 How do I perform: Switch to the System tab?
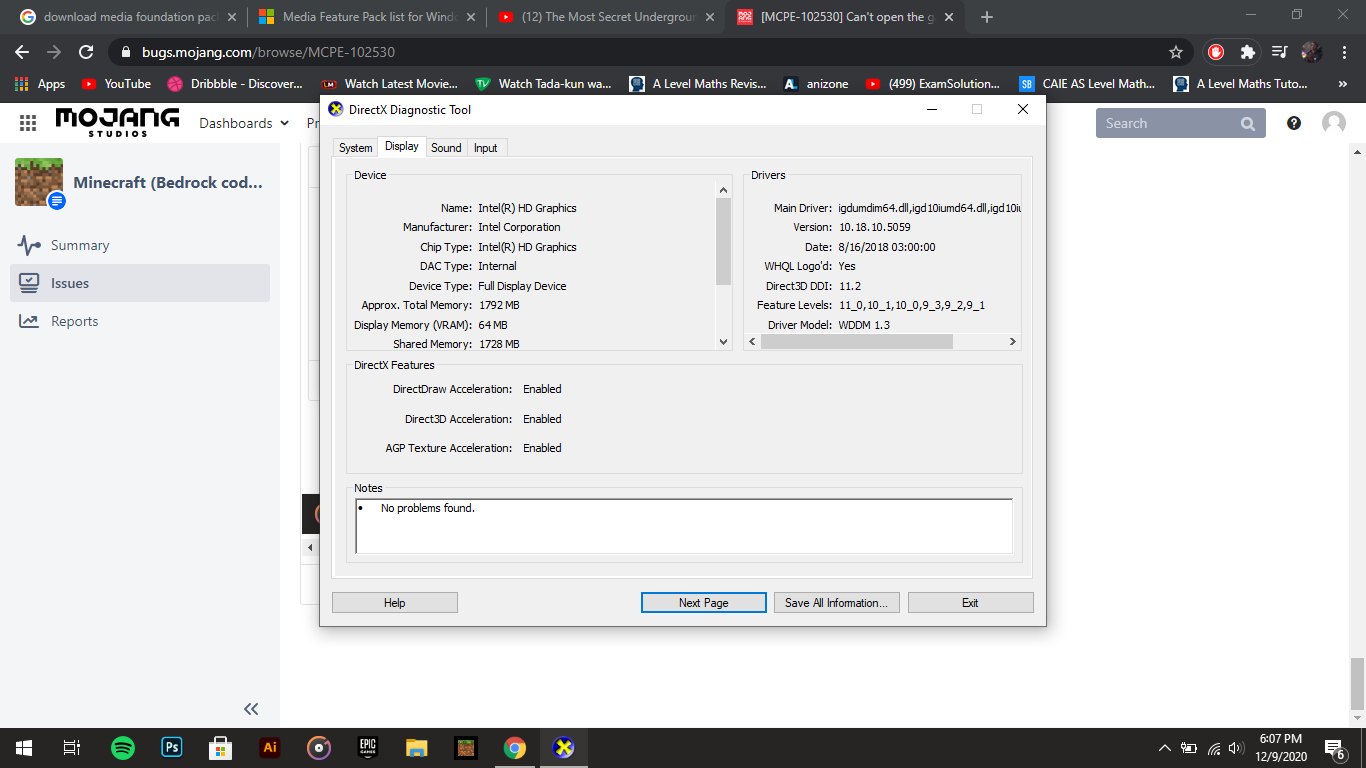click(x=355, y=148)
